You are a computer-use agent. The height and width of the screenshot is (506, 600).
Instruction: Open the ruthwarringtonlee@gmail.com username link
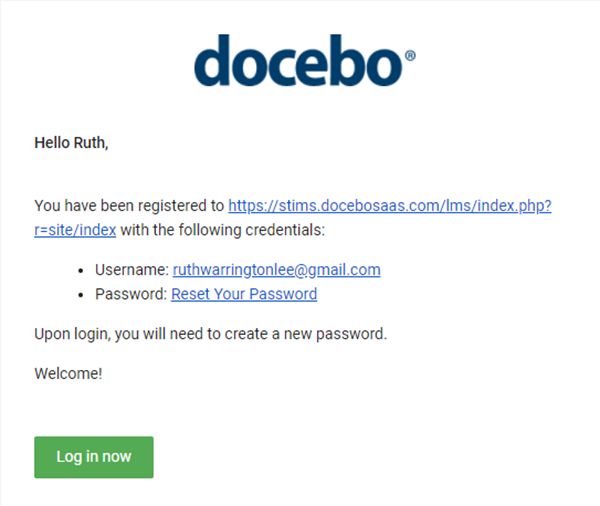click(276, 270)
